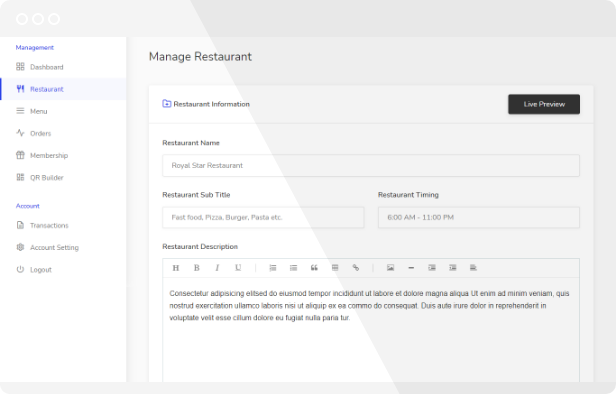Click the Membership gift box icon
This screenshot has height=394, width=616.
[x=20, y=155]
